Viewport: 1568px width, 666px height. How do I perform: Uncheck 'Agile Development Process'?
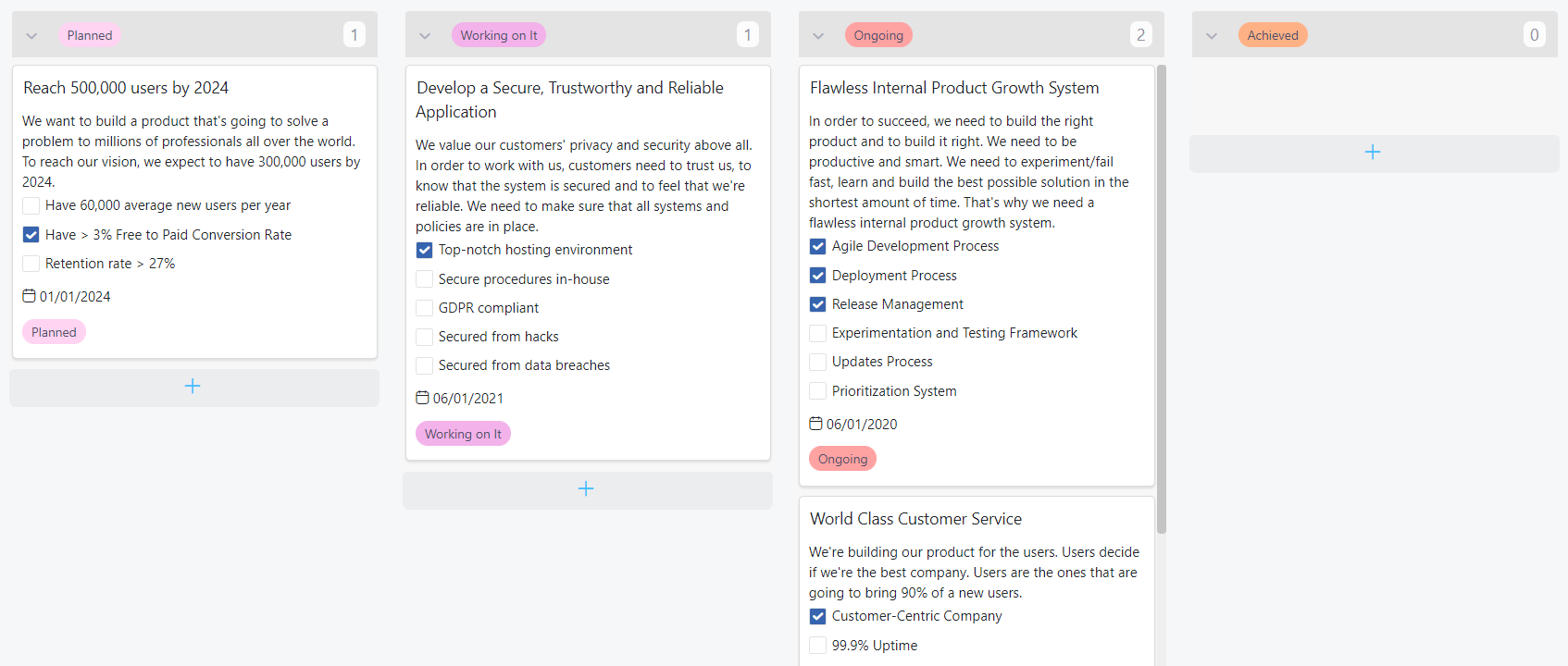pos(817,246)
